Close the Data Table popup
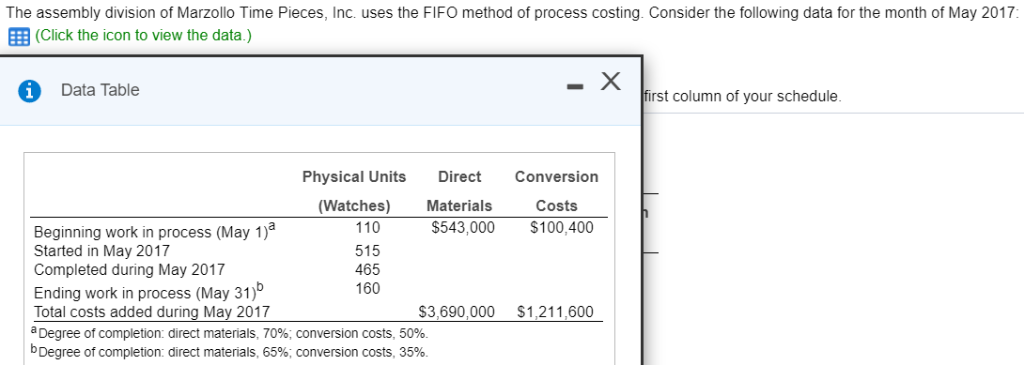 tap(610, 82)
